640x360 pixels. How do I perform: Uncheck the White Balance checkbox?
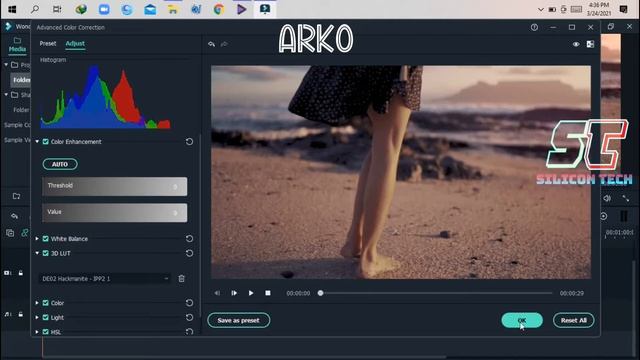click(x=46, y=238)
